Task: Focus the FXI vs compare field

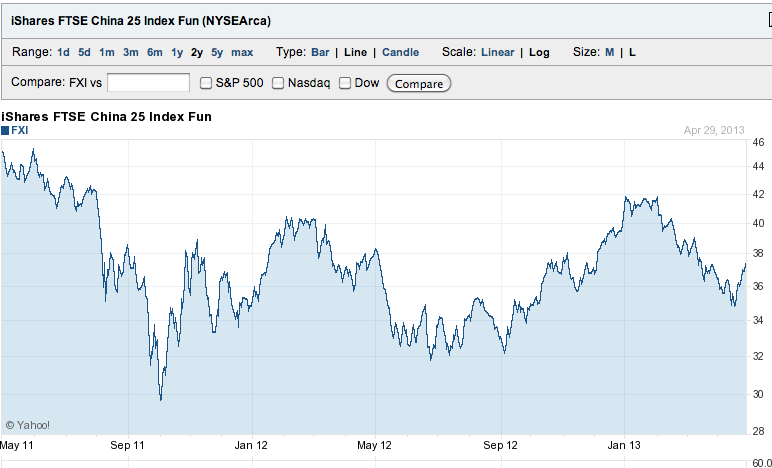Action: click(148, 83)
